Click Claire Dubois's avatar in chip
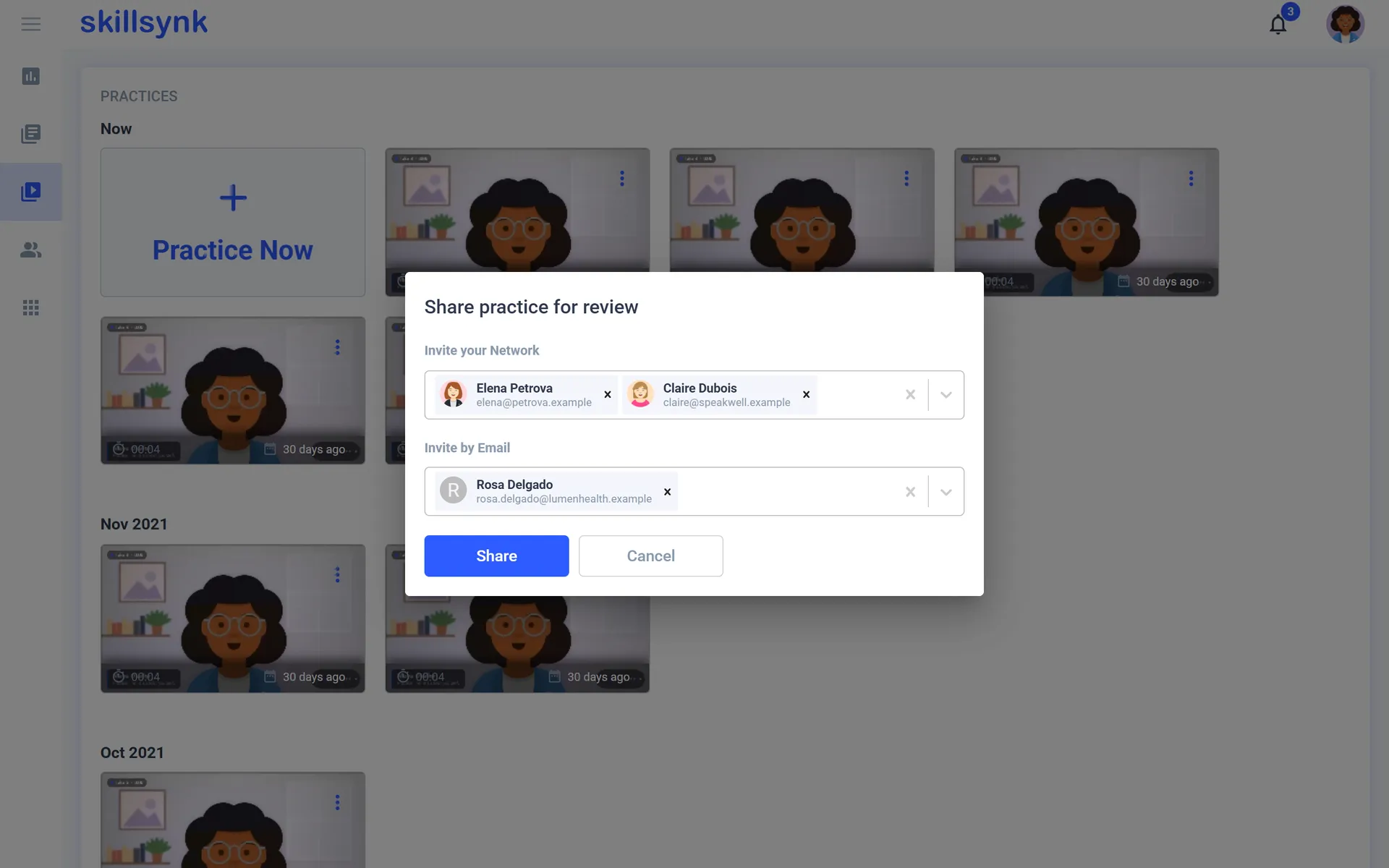 (640, 394)
